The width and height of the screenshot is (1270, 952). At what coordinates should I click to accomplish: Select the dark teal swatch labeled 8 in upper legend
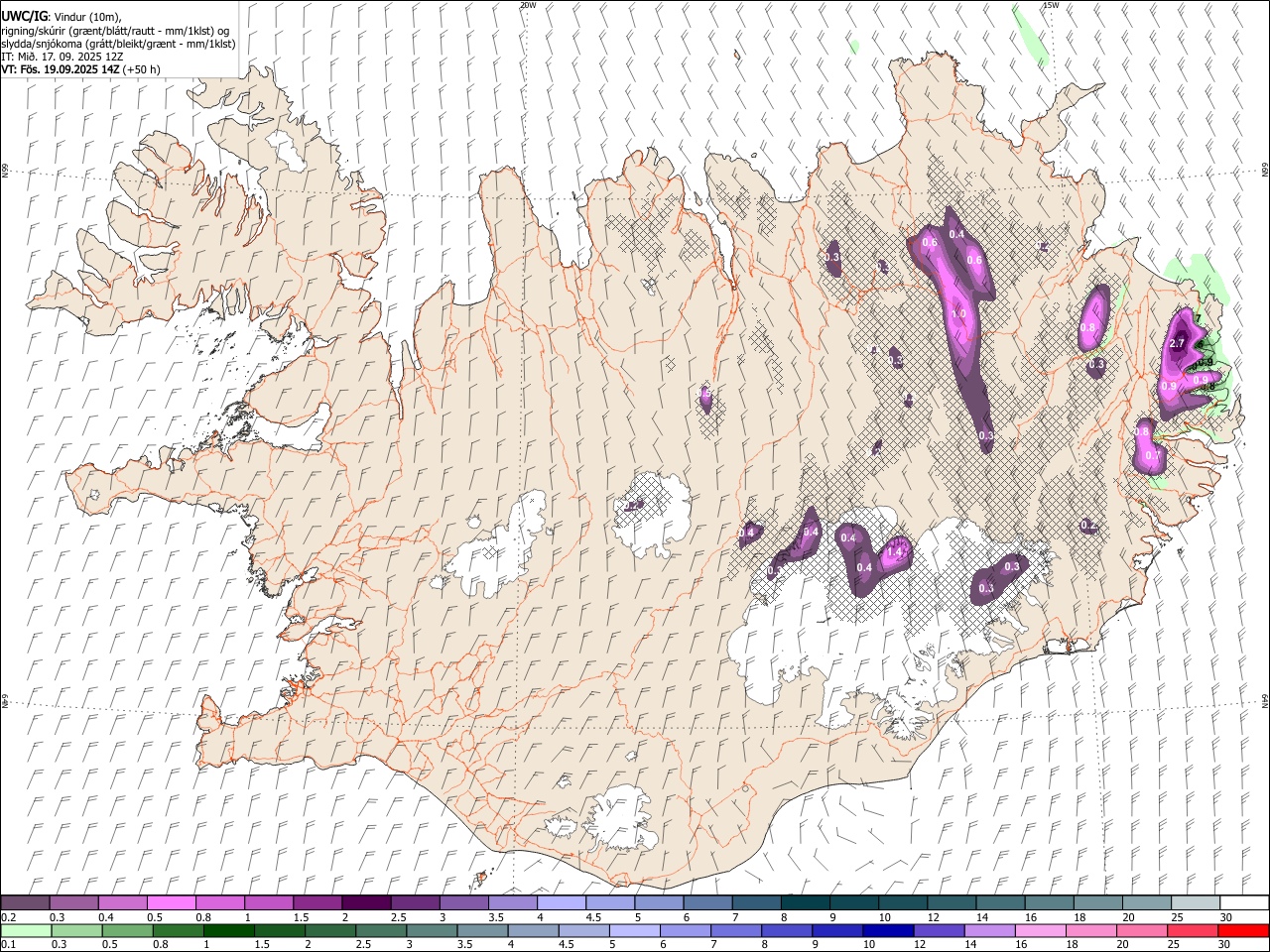click(x=806, y=902)
